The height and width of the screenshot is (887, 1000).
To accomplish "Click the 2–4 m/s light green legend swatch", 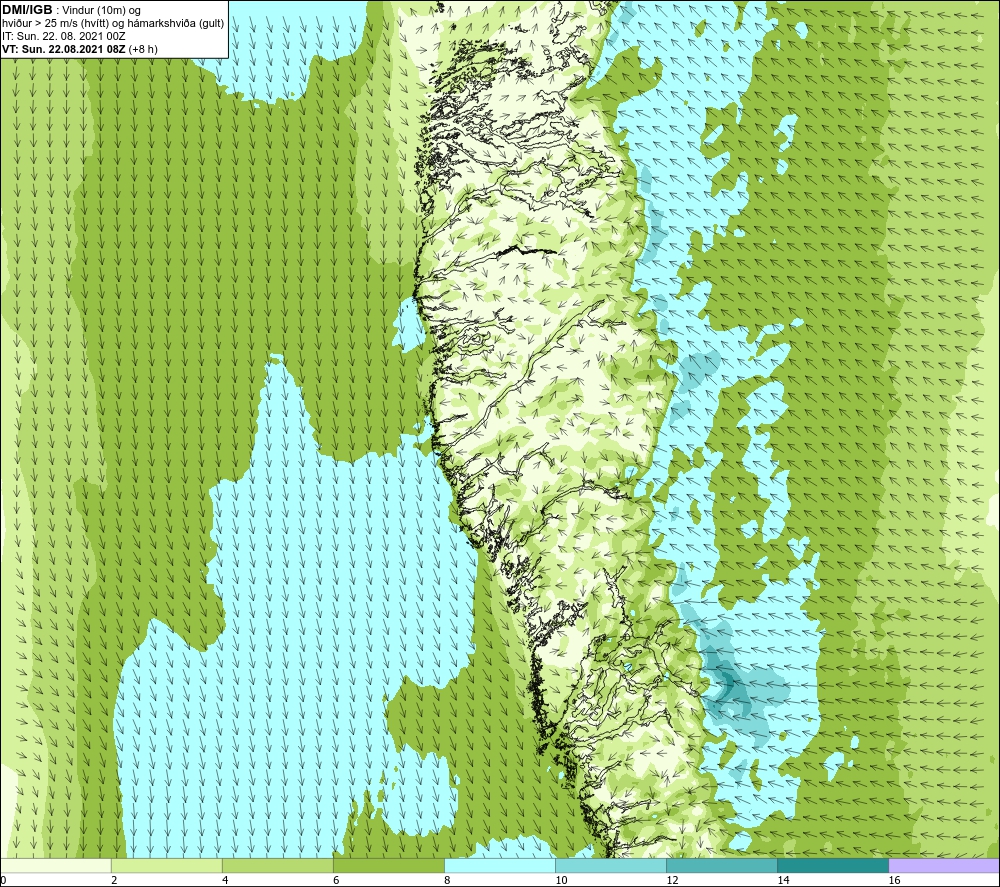I will (x=166, y=865).
